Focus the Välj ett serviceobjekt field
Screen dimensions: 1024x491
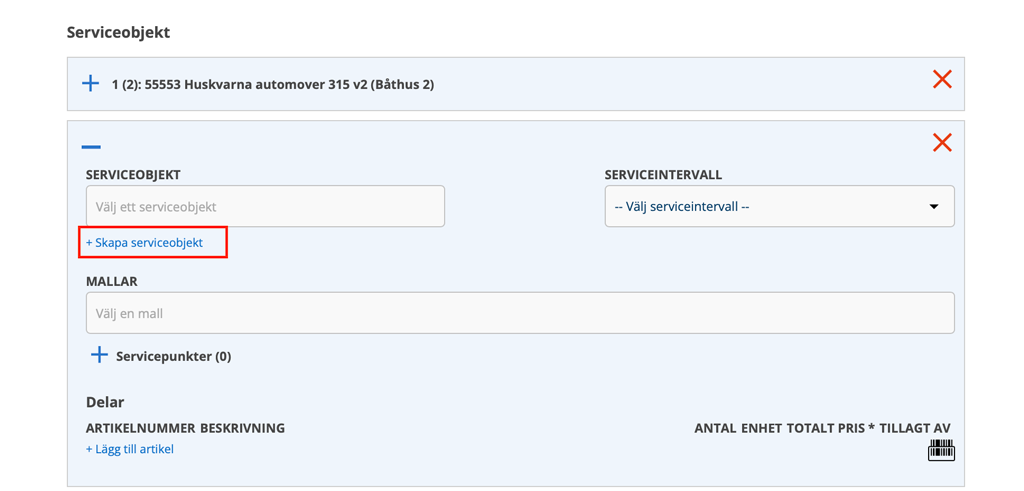[x=265, y=207]
